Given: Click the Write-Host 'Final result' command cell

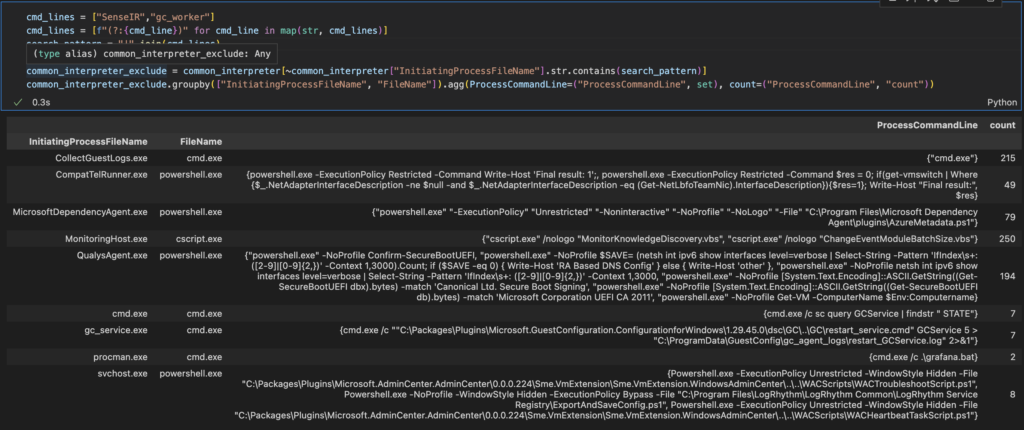Looking at the screenshot, I should (612, 185).
